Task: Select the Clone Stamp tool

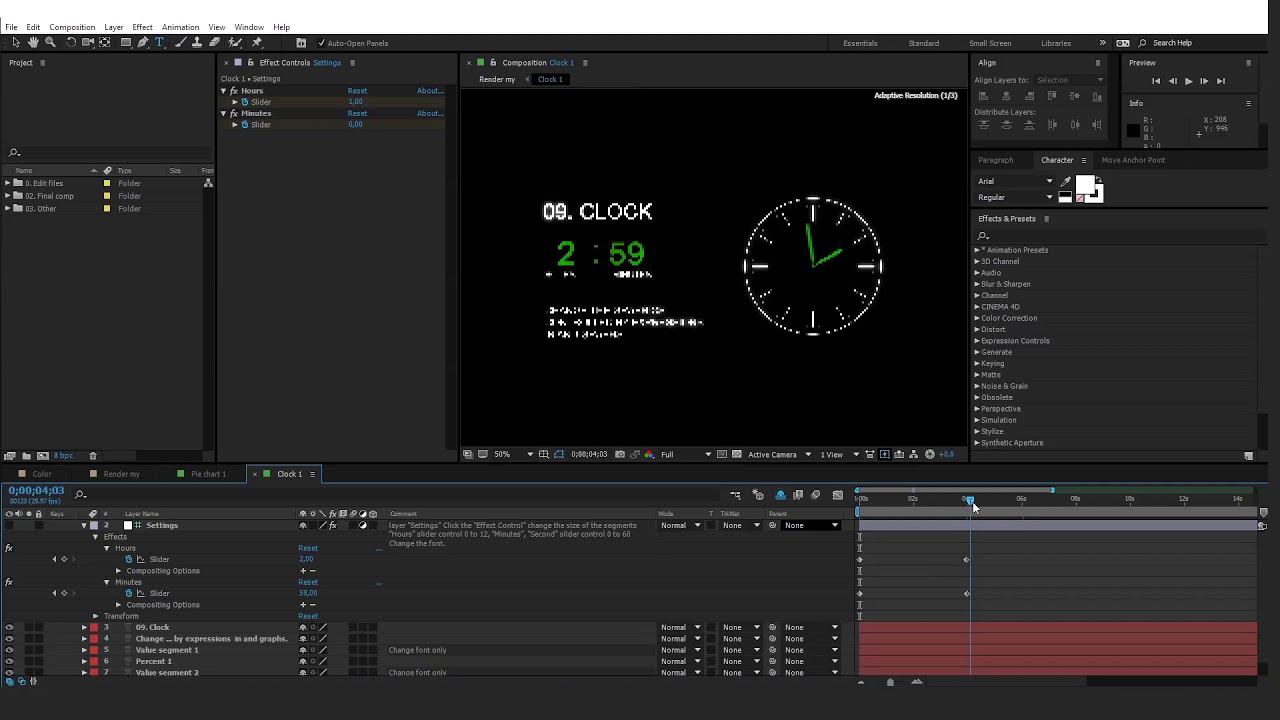Action: 196,43
